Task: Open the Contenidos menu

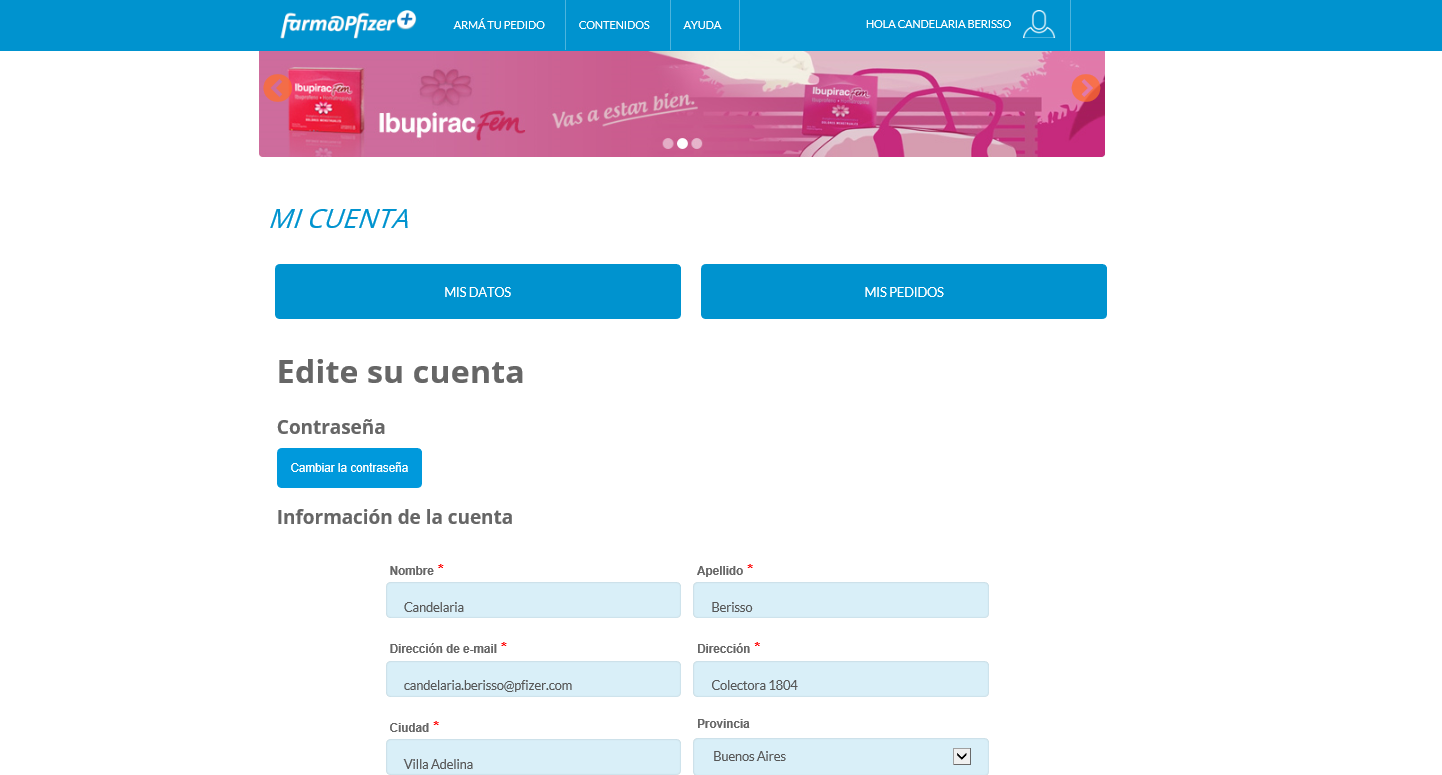Action: coord(614,25)
